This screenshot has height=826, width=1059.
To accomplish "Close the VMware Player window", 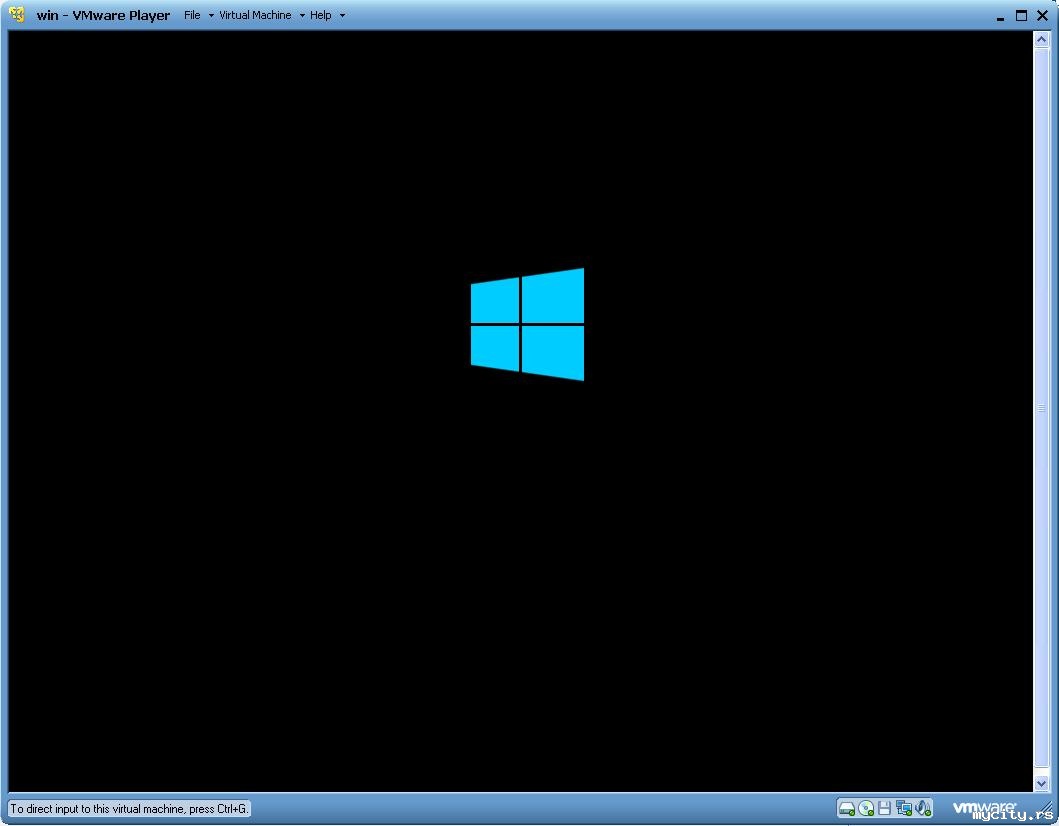I will coord(1042,16).
